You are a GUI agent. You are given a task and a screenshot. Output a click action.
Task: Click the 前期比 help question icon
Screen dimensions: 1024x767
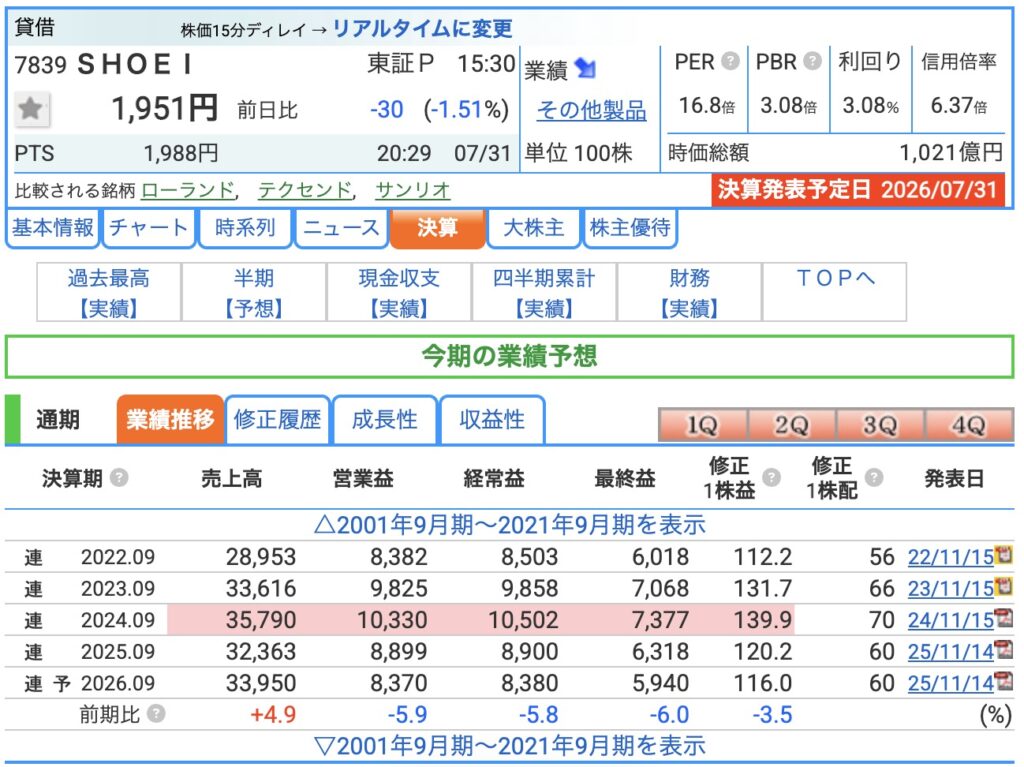pos(156,713)
